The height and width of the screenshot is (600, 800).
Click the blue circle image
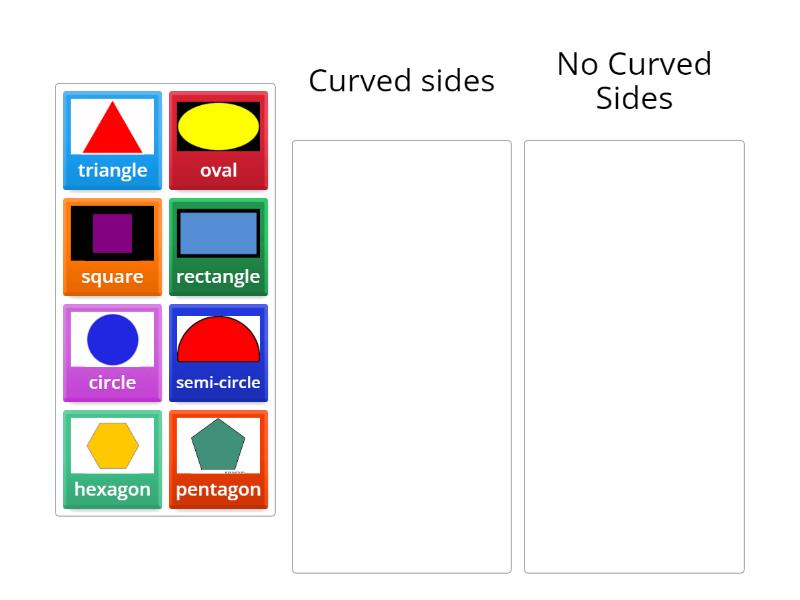click(112, 339)
